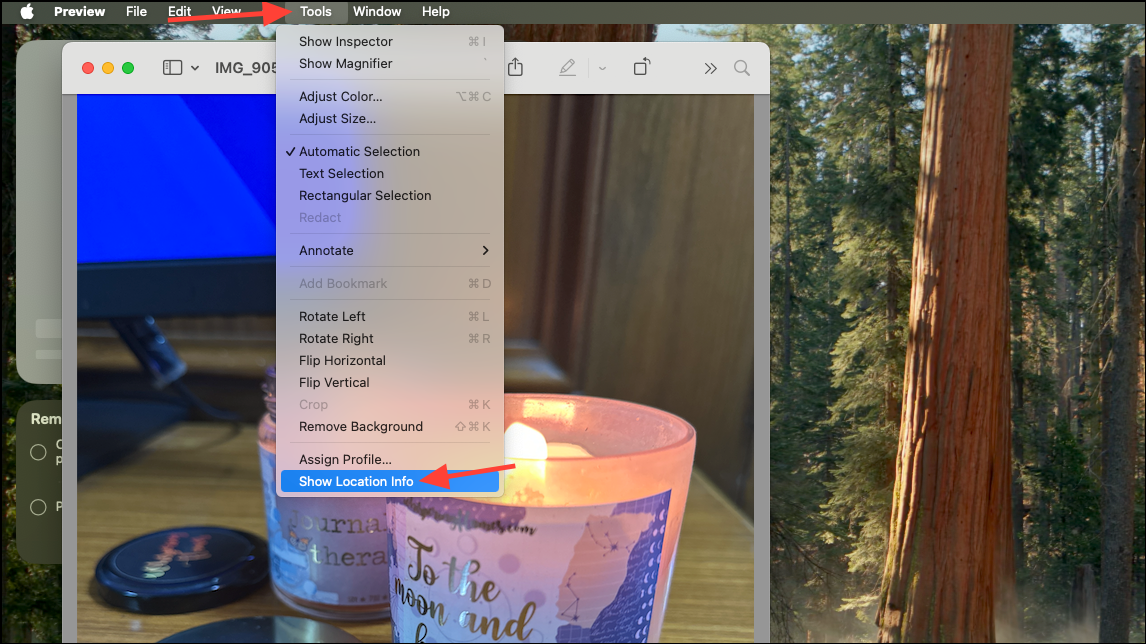Click the IMG_905 window title
The height and width of the screenshot is (644, 1146).
[246, 68]
